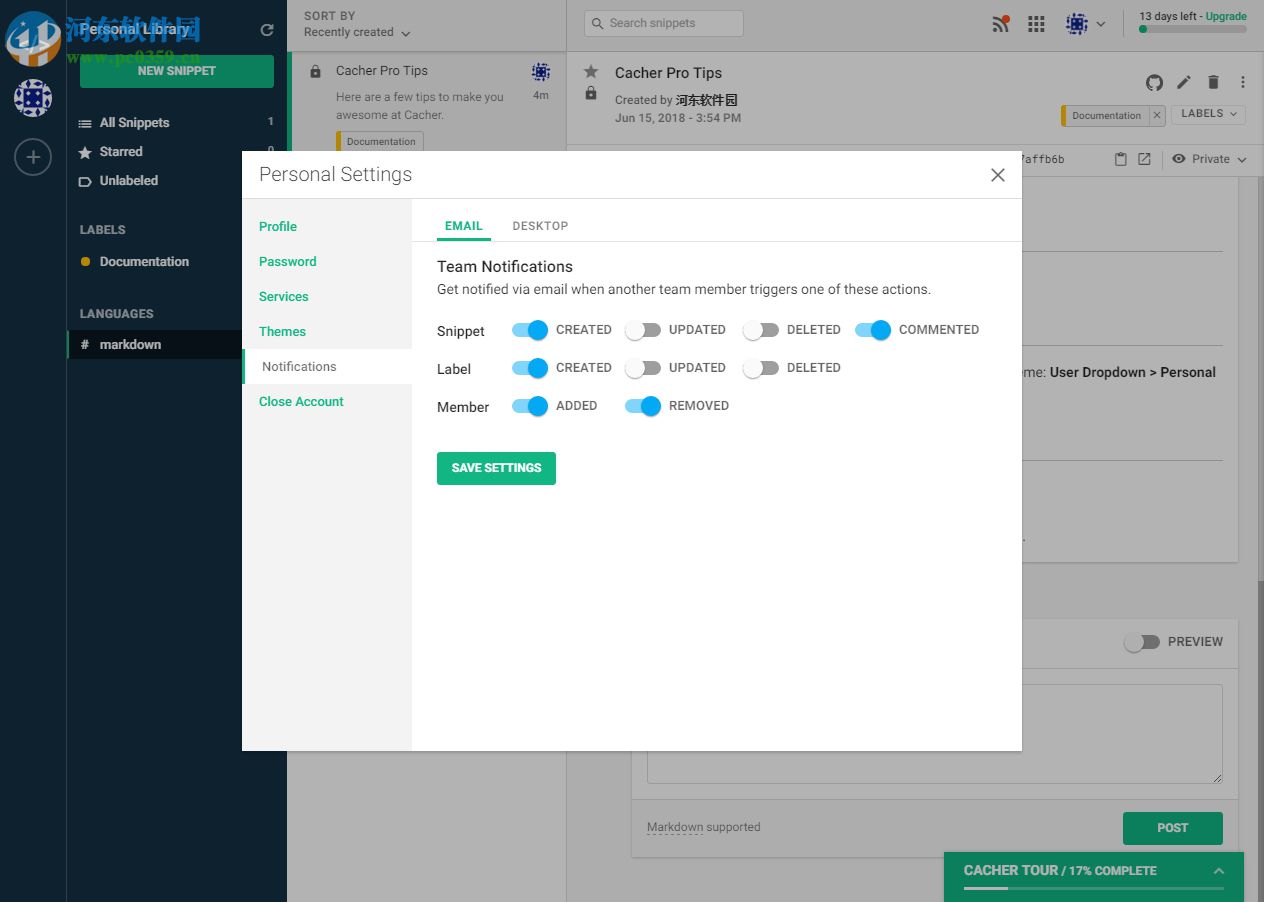Click the user avatar in top bar
Screen dimensions: 1264x902
1077,24
